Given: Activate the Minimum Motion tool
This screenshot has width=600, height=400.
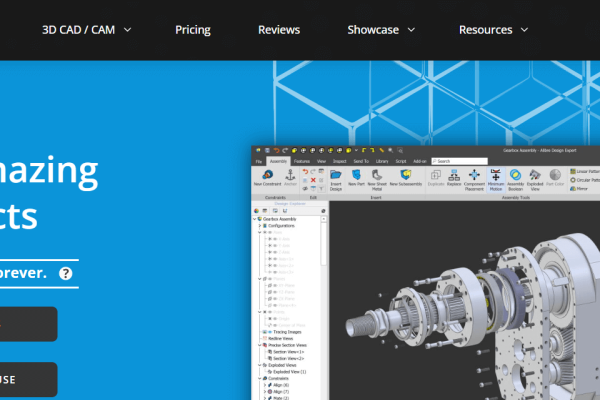Looking at the screenshot, I should (x=496, y=177).
